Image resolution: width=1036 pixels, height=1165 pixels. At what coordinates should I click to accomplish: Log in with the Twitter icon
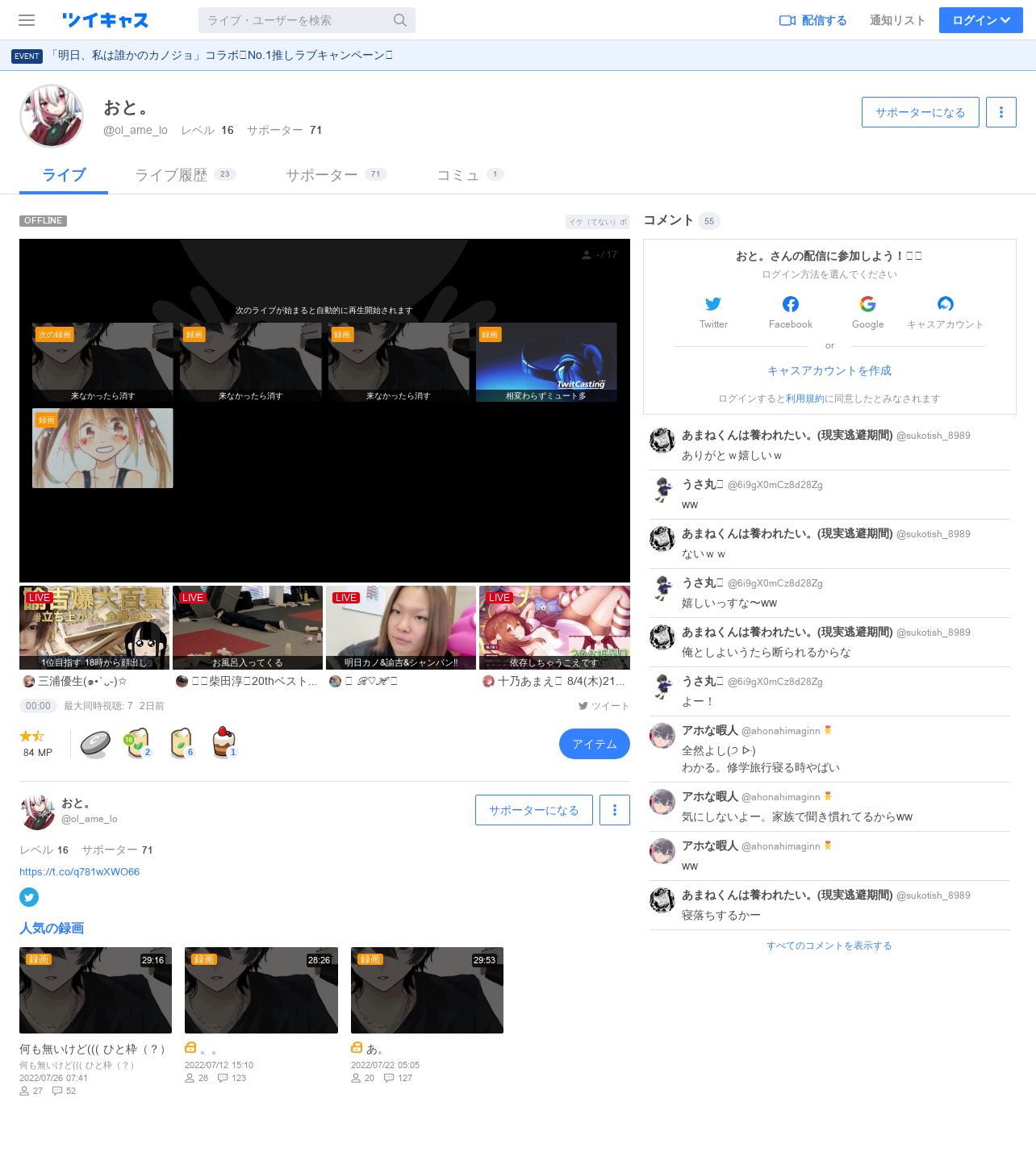(x=713, y=304)
